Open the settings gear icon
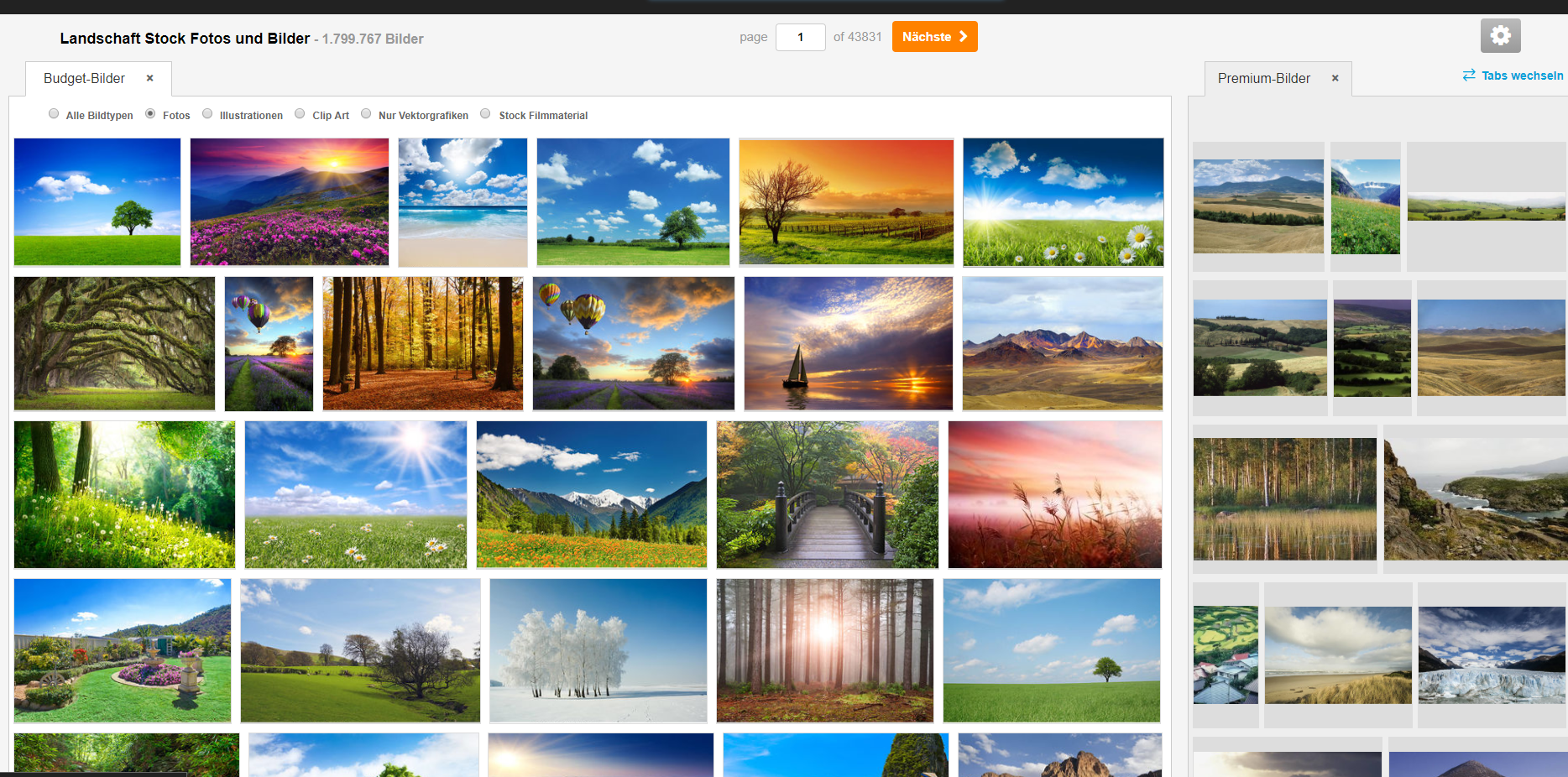 coord(1500,35)
